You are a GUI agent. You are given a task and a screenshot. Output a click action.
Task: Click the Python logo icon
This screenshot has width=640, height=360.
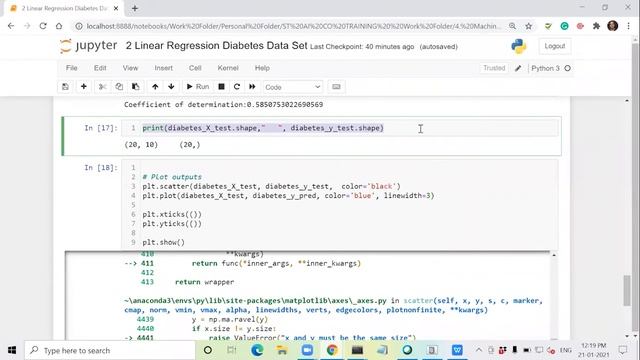point(519,46)
